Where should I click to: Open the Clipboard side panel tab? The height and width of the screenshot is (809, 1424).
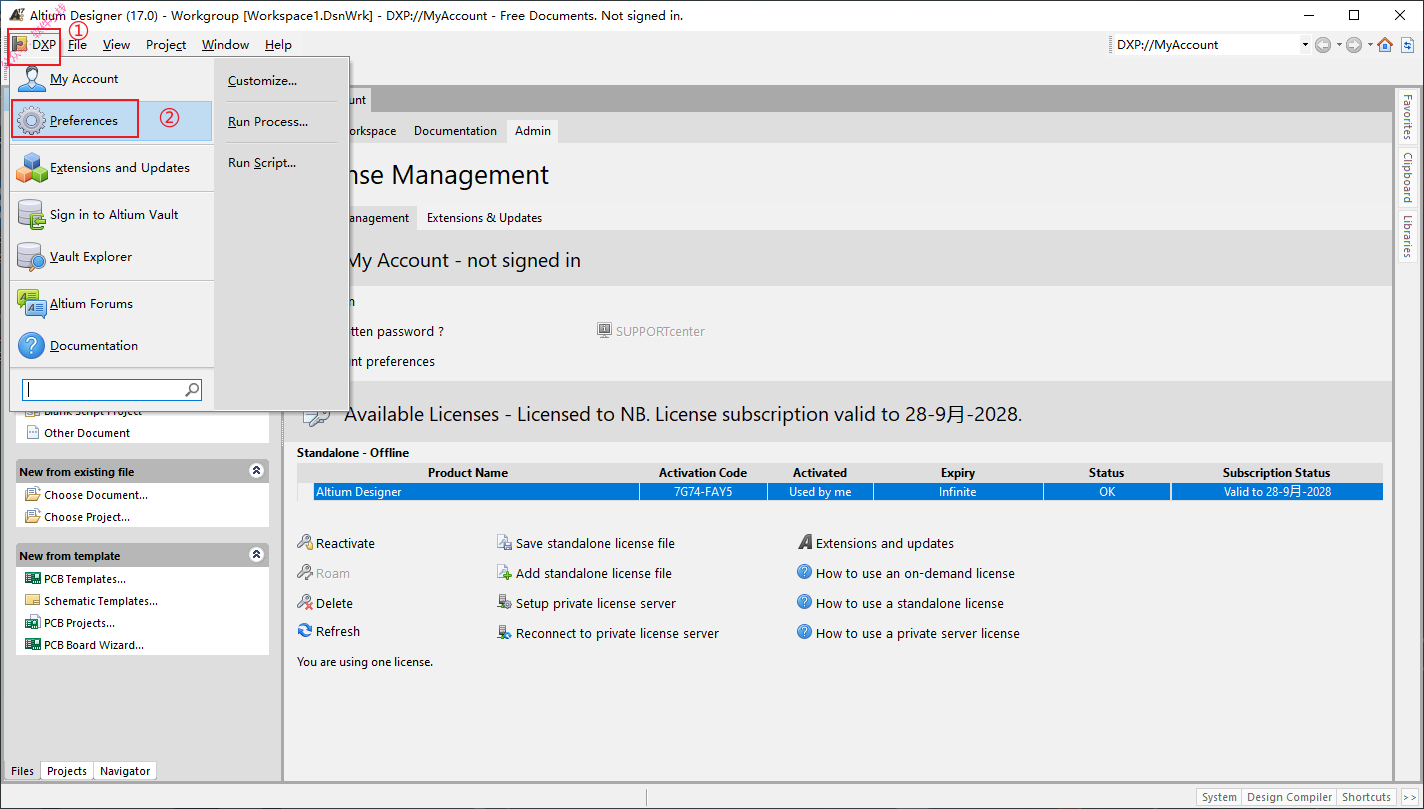(x=1407, y=177)
